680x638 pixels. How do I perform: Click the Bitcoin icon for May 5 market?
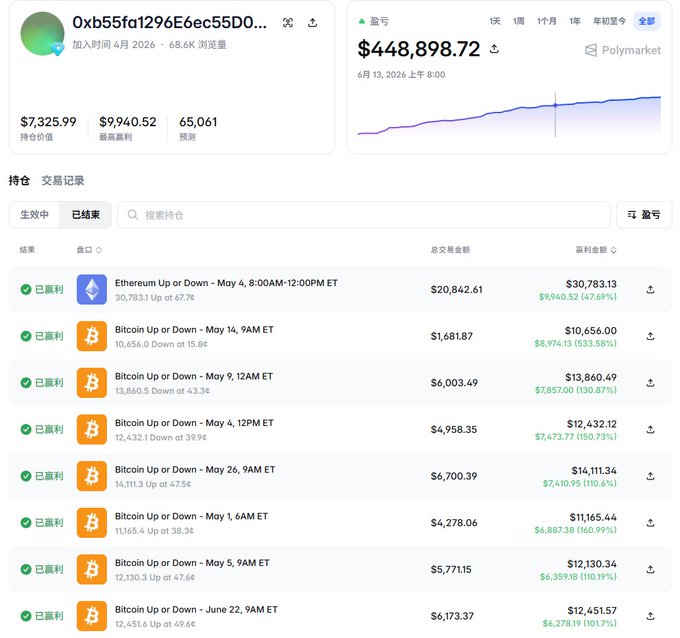click(92, 569)
